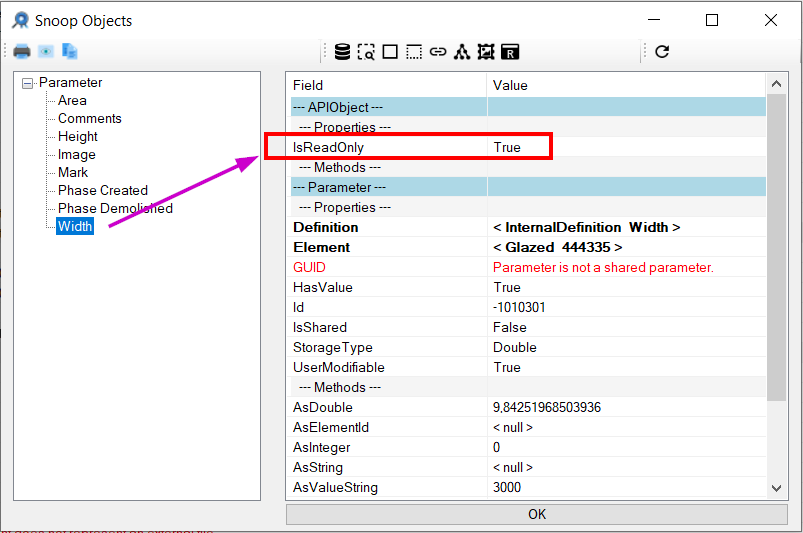Click the snoop linked element chain icon
The image size is (803, 533).
tap(438, 52)
